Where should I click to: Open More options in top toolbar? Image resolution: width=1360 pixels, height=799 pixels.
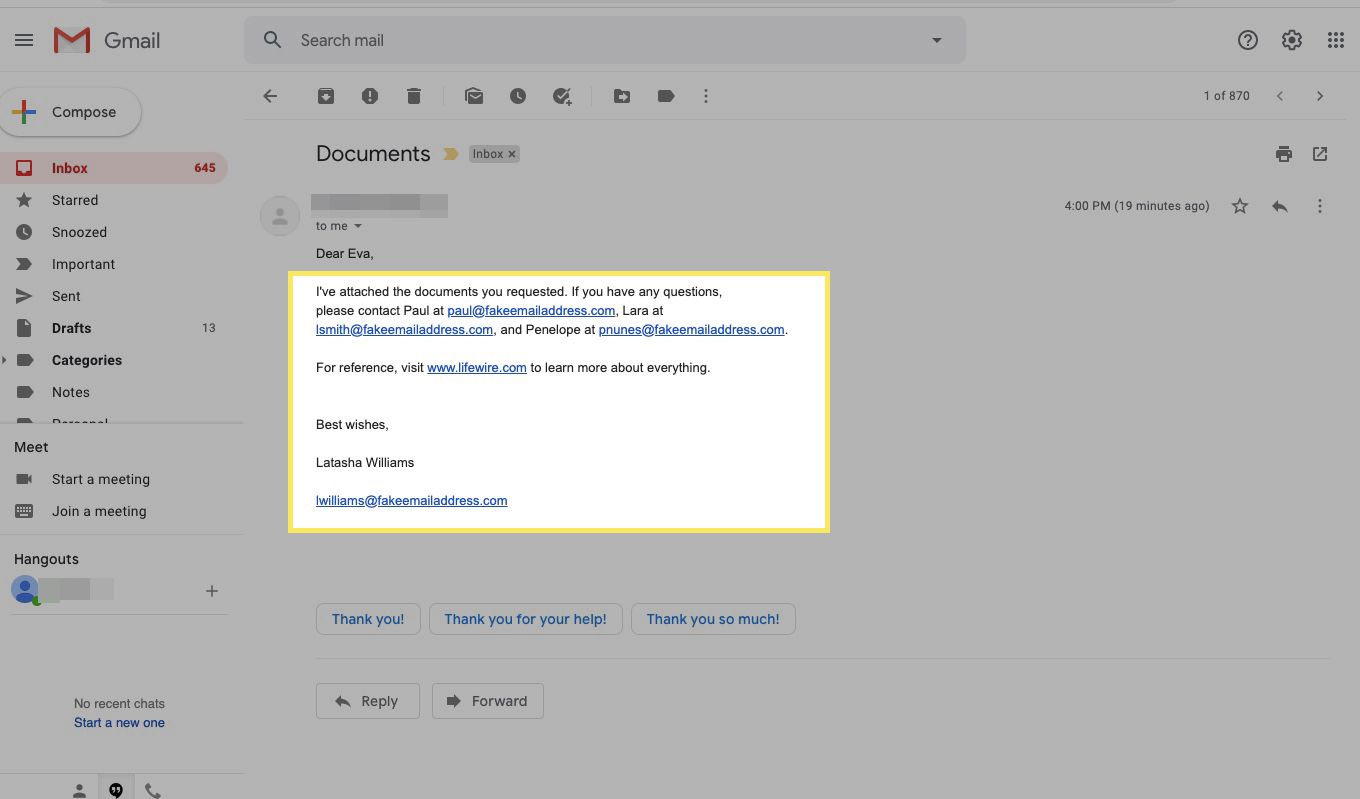tap(706, 96)
